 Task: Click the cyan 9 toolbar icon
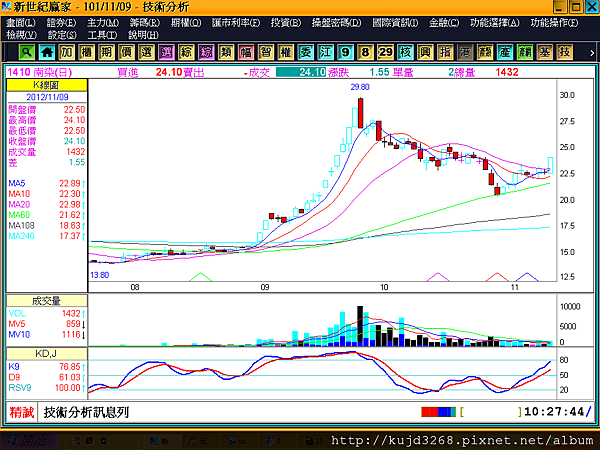coord(345,52)
